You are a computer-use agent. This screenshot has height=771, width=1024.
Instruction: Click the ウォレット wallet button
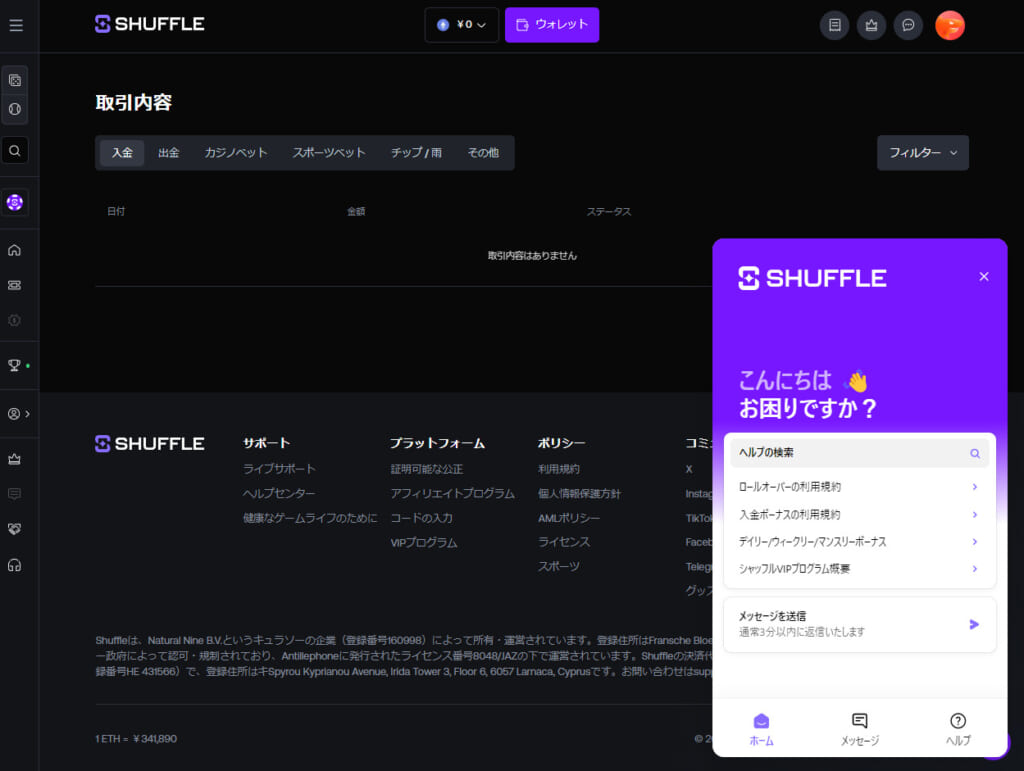pyautogui.click(x=552, y=25)
